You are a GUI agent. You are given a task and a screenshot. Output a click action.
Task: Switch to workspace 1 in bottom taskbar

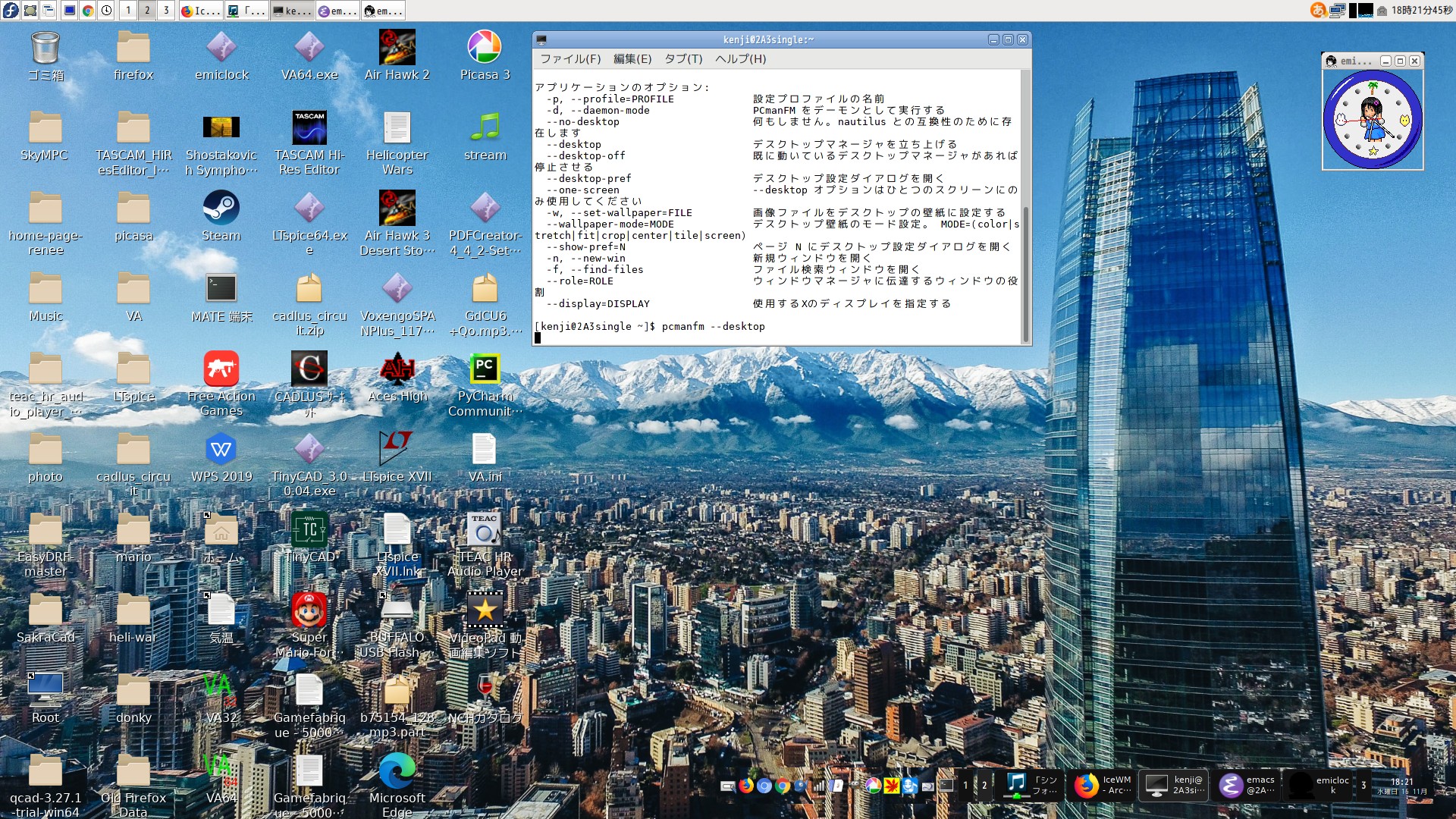pyautogui.click(x=965, y=786)
